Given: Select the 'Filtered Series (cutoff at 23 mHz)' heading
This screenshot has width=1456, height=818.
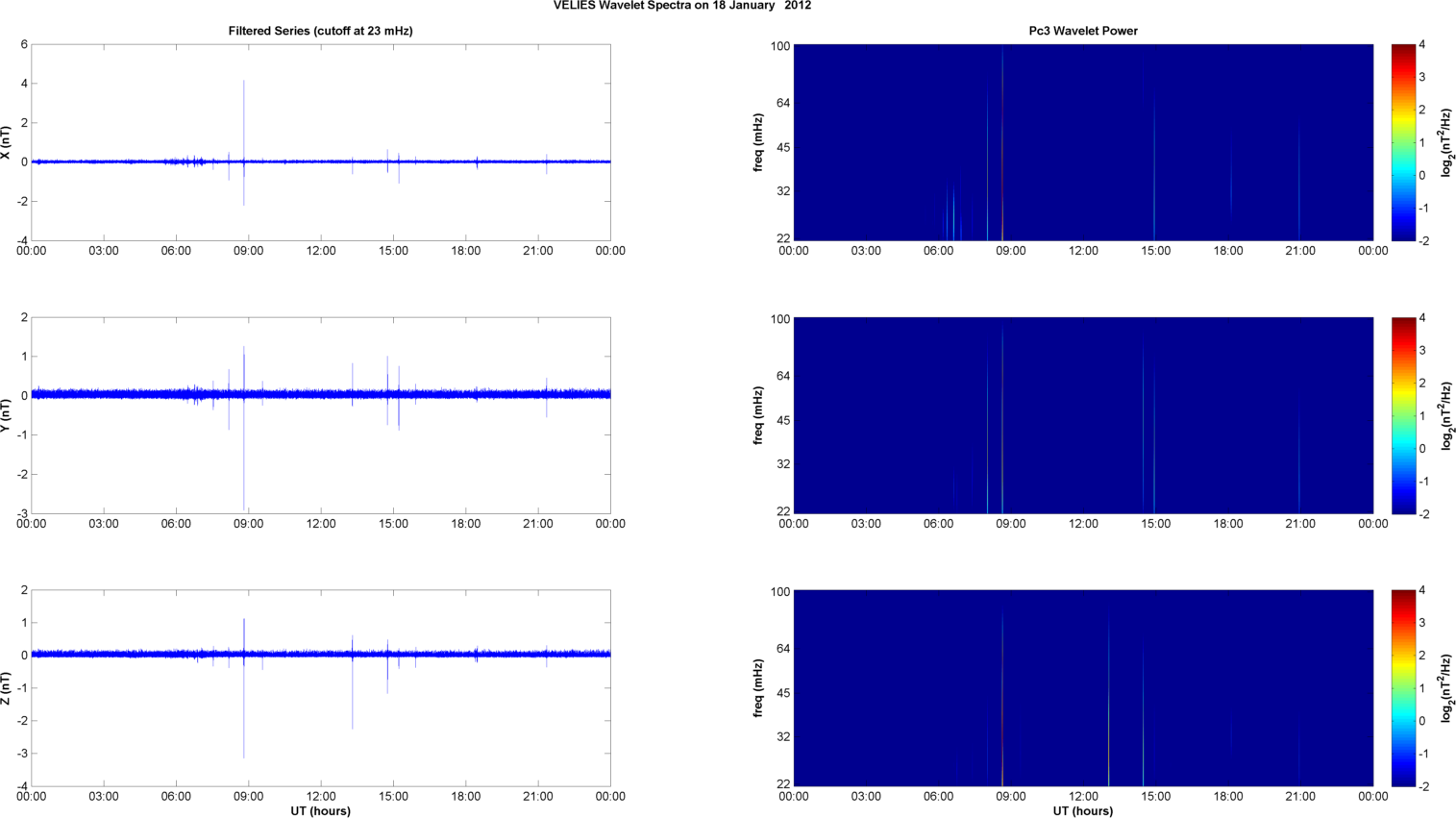Looking at the screenshot, I should (320, 31).
